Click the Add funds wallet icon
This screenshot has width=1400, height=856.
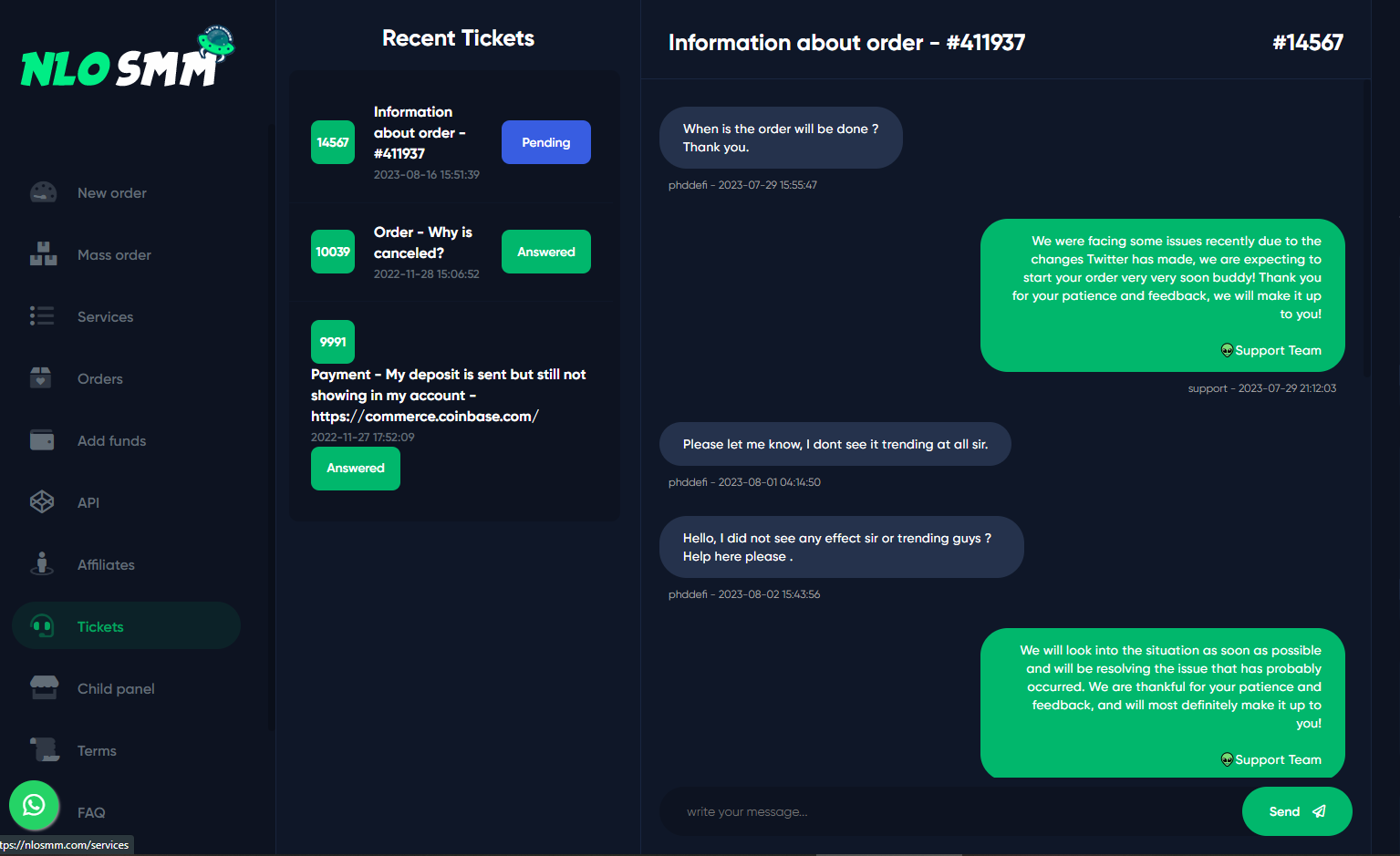42,440
